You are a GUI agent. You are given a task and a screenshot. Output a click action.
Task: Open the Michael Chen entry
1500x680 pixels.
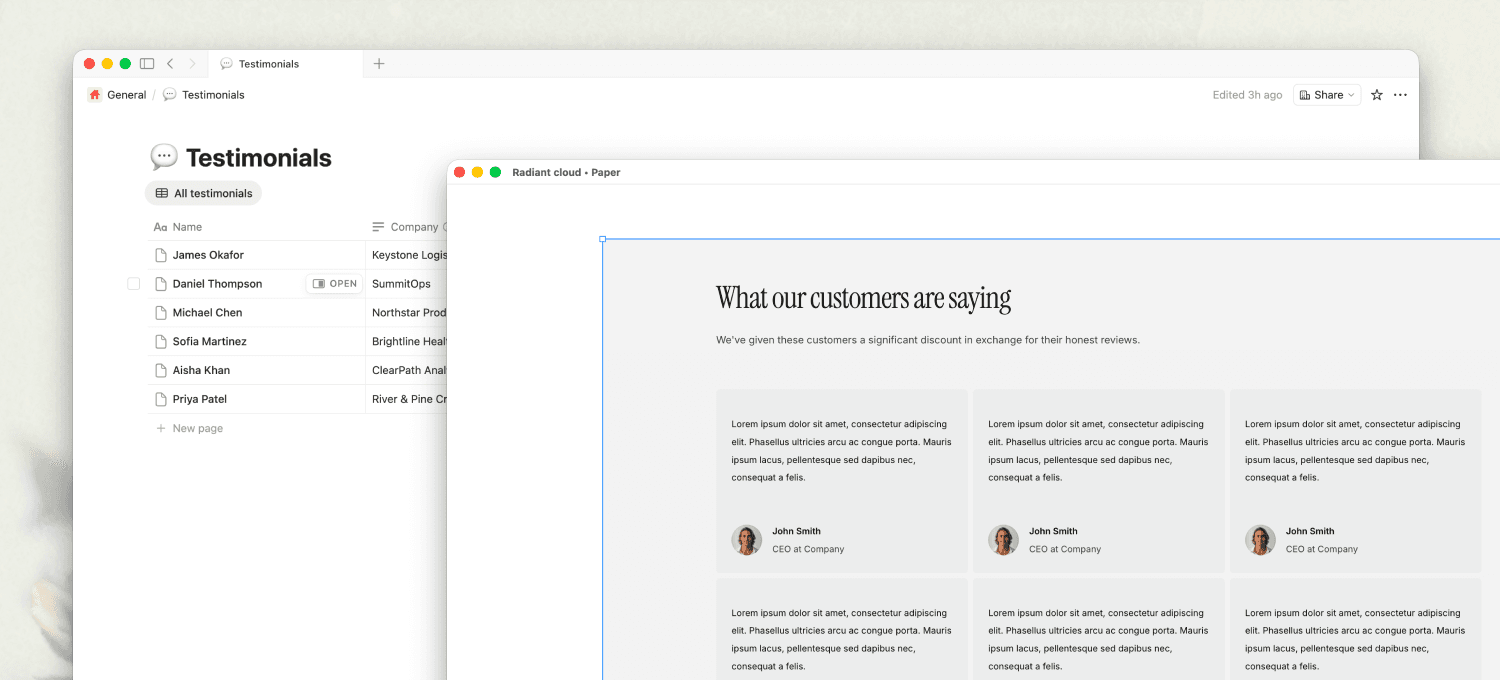tap(207, 313)
